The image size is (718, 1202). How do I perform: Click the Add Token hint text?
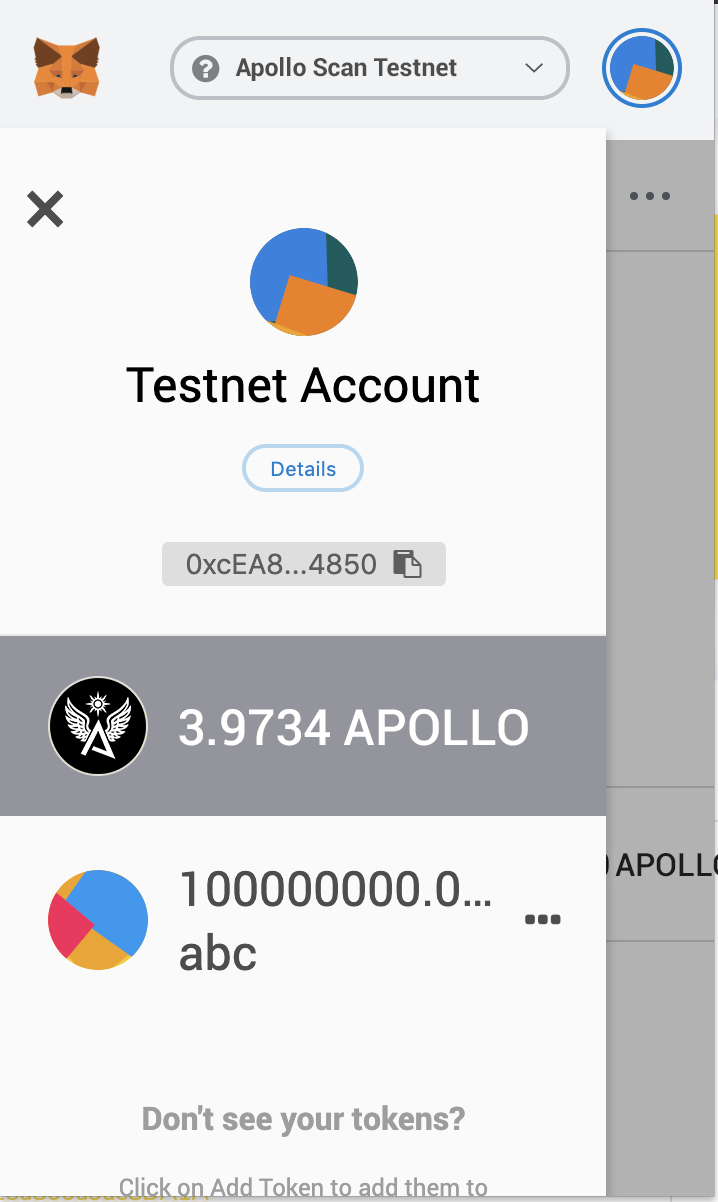coord(303,1187)
